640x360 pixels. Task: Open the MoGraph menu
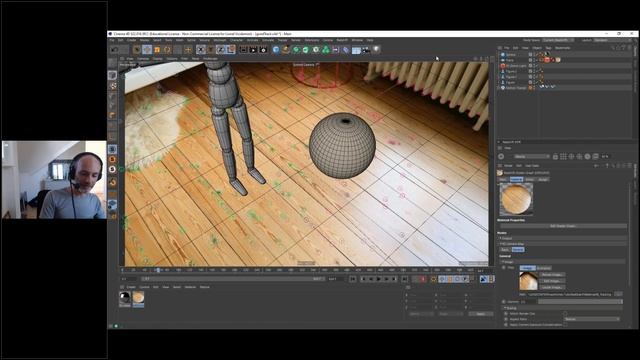(220, 40)
